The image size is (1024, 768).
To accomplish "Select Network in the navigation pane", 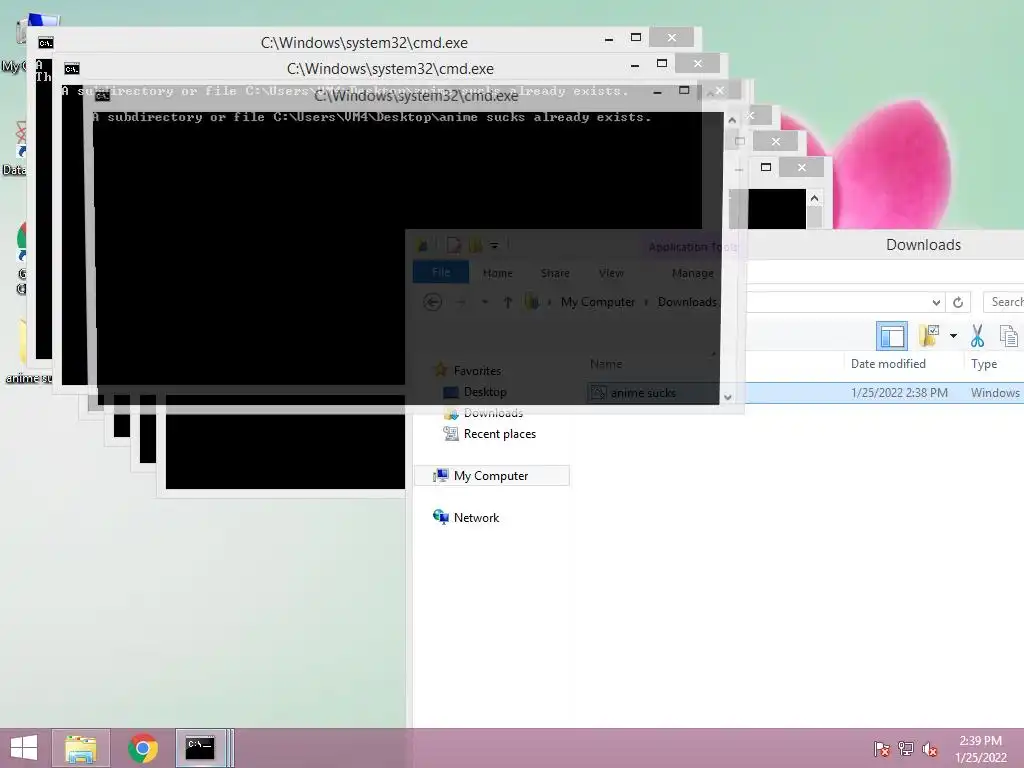I will (x=476, y=517).
